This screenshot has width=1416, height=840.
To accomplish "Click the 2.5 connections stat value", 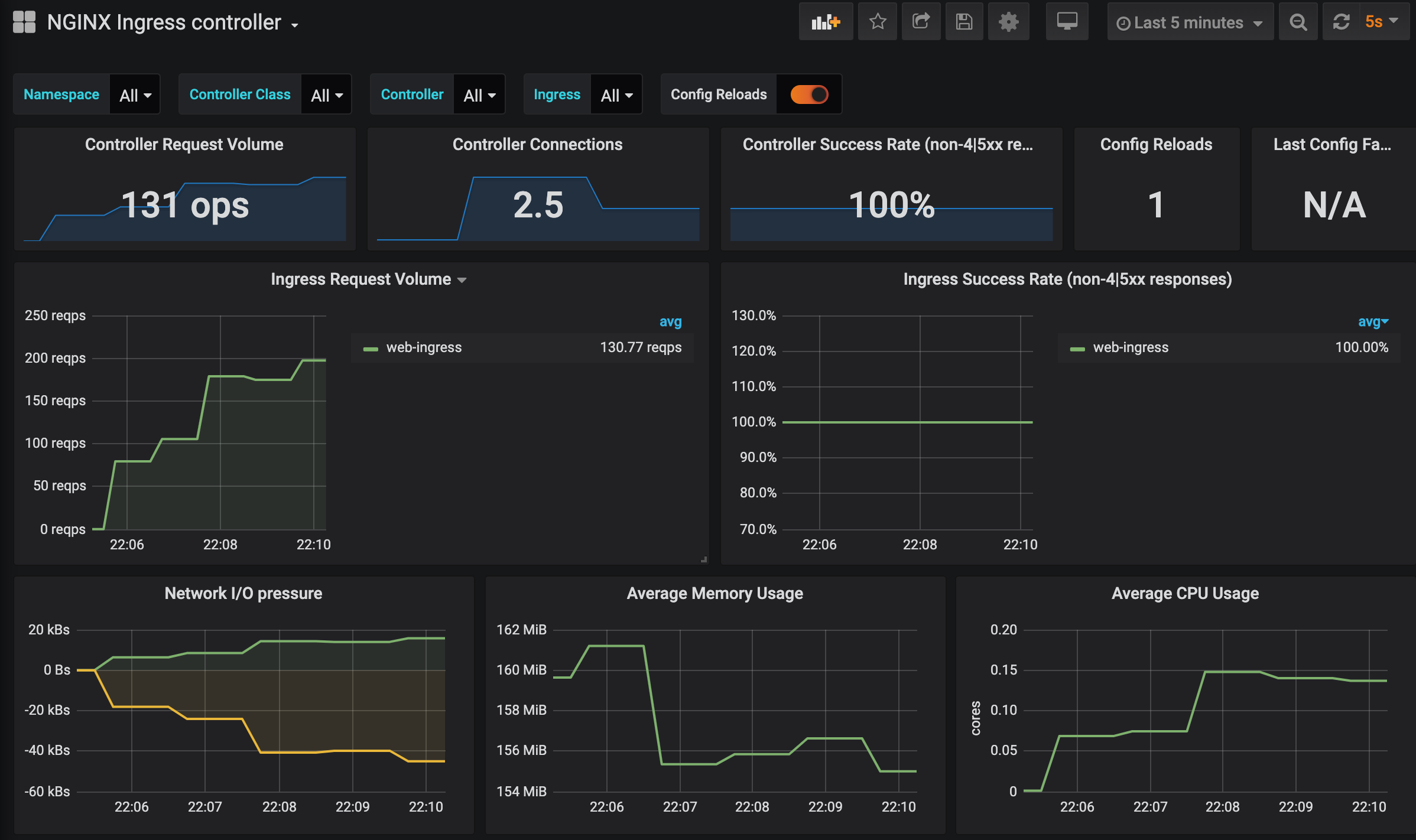I will pyautogui.click(x=538, y=206).
